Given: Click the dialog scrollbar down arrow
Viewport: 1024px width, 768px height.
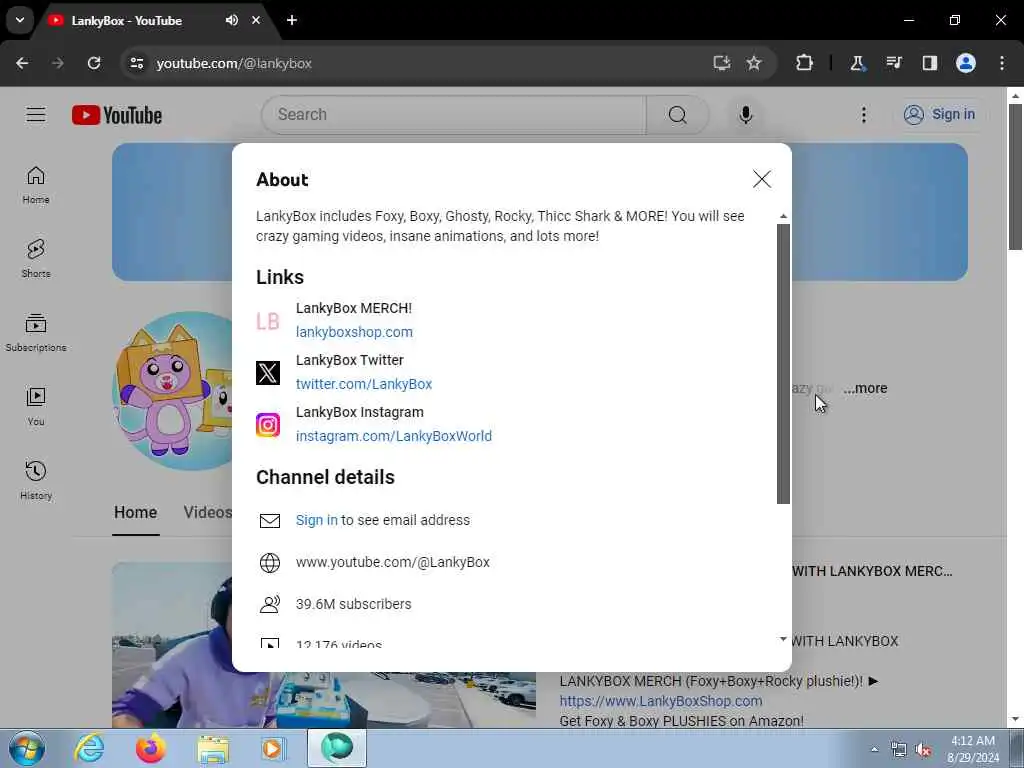Looking at the screenshot, I should (x=783, y=639).
